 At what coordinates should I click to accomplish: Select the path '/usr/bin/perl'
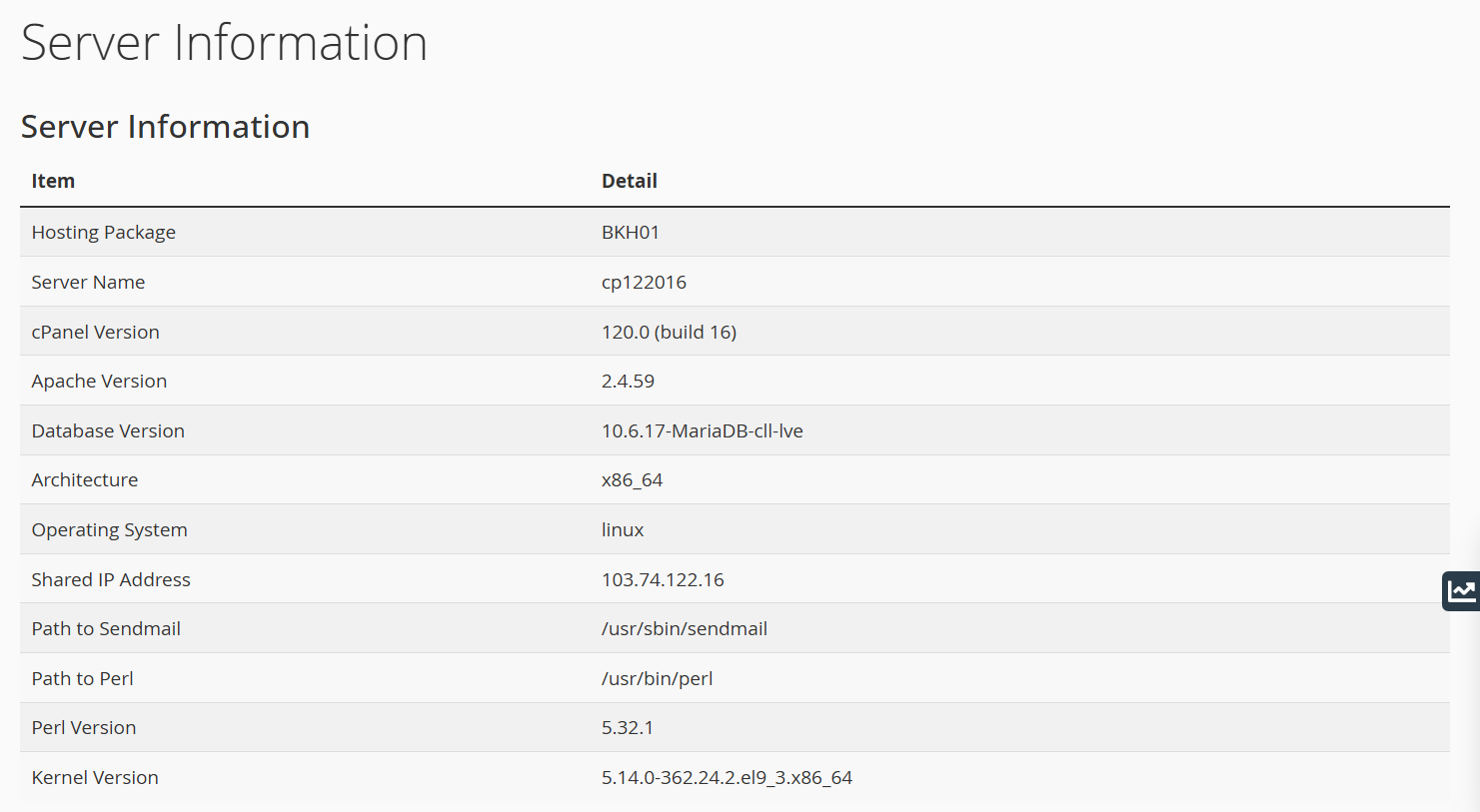tap(657, 679)
